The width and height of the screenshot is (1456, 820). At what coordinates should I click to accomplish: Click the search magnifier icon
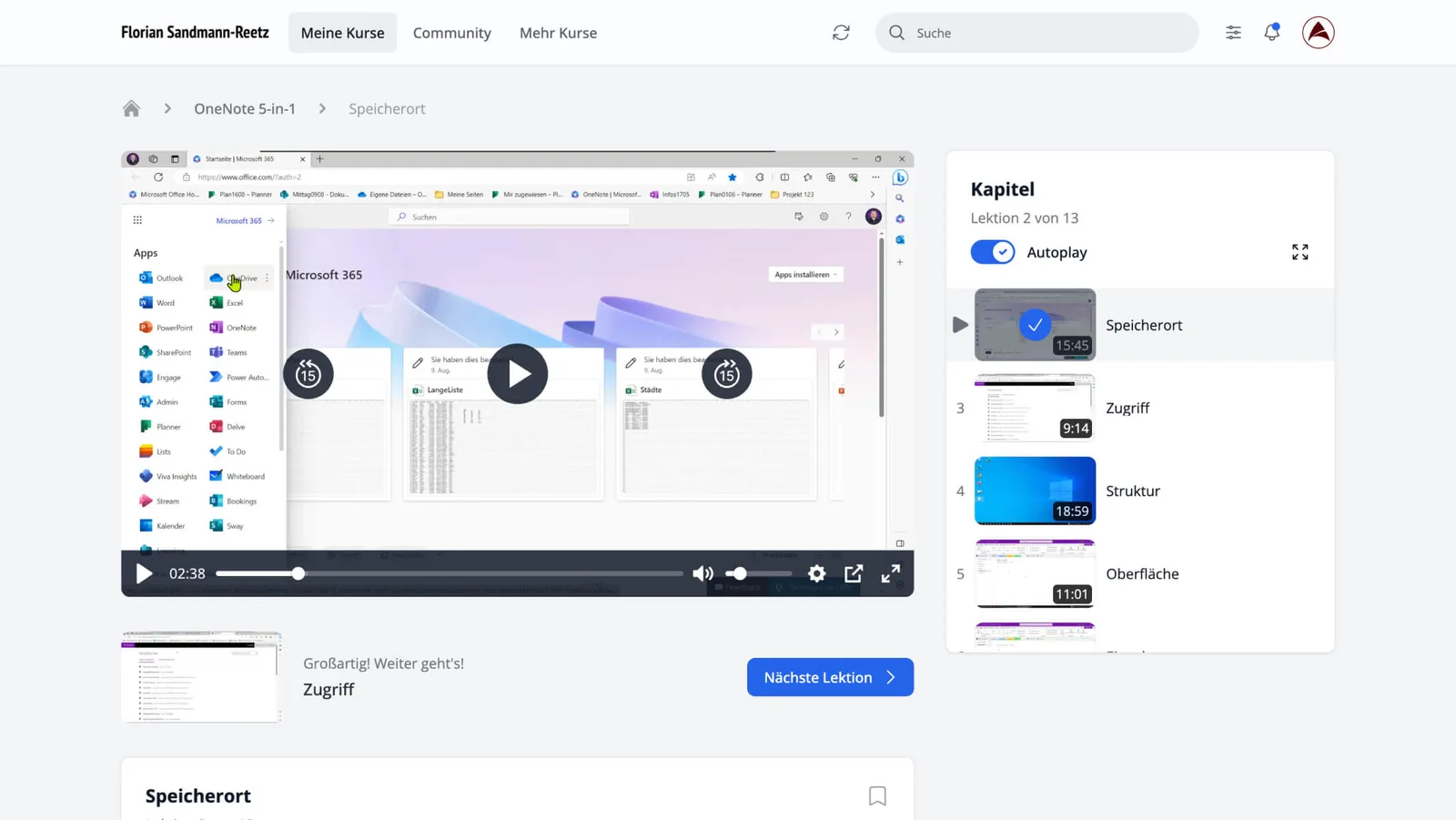[897, 33]
